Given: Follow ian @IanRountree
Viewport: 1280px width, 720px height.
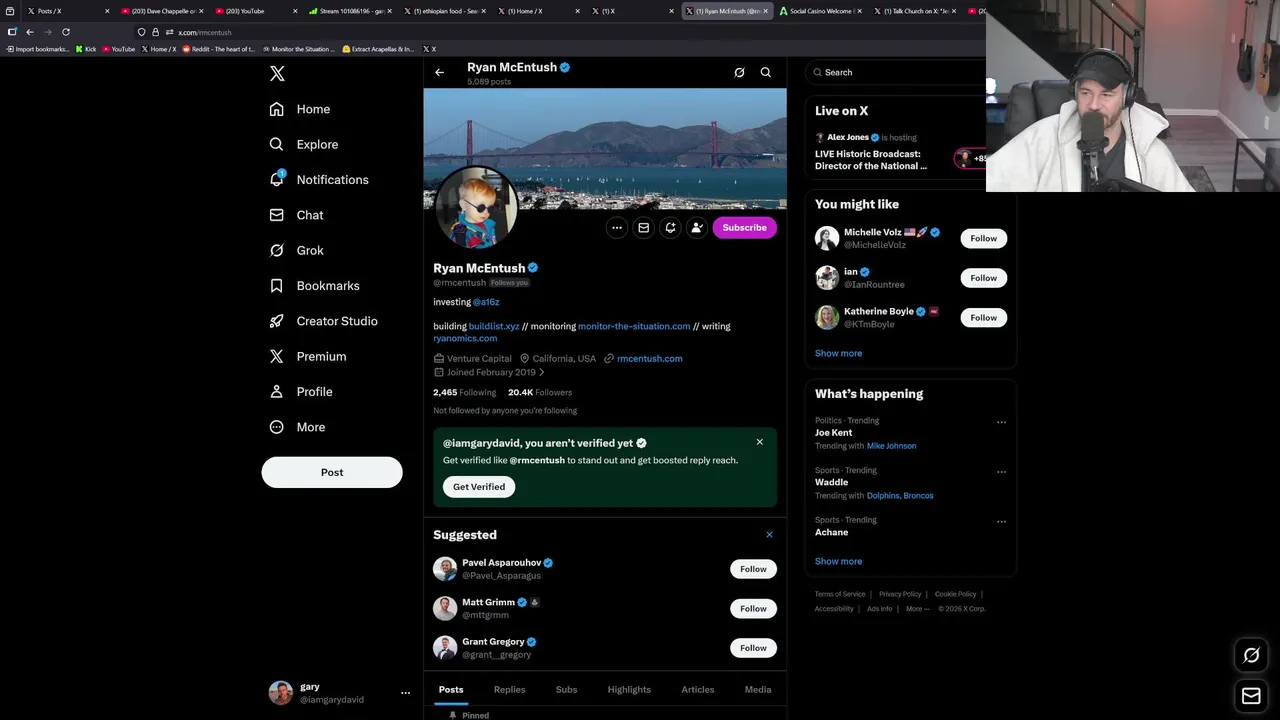Looking at the screenshot, I should pos(984,278).
